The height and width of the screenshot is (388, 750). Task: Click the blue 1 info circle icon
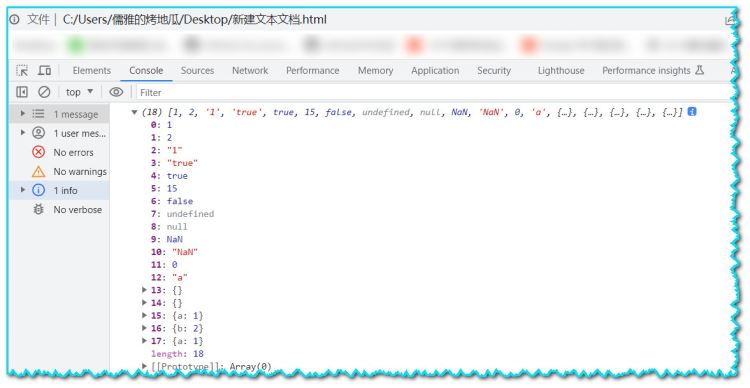click(x=38, y=190)
